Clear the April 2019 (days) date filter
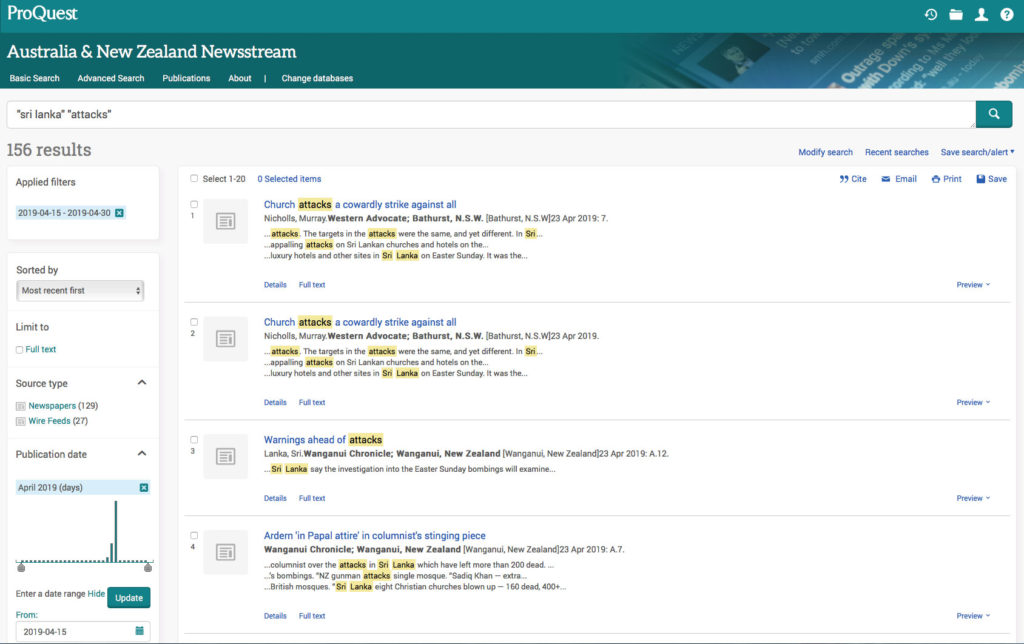The height and width of the screenshot is (644, 1024). [144, 487]
